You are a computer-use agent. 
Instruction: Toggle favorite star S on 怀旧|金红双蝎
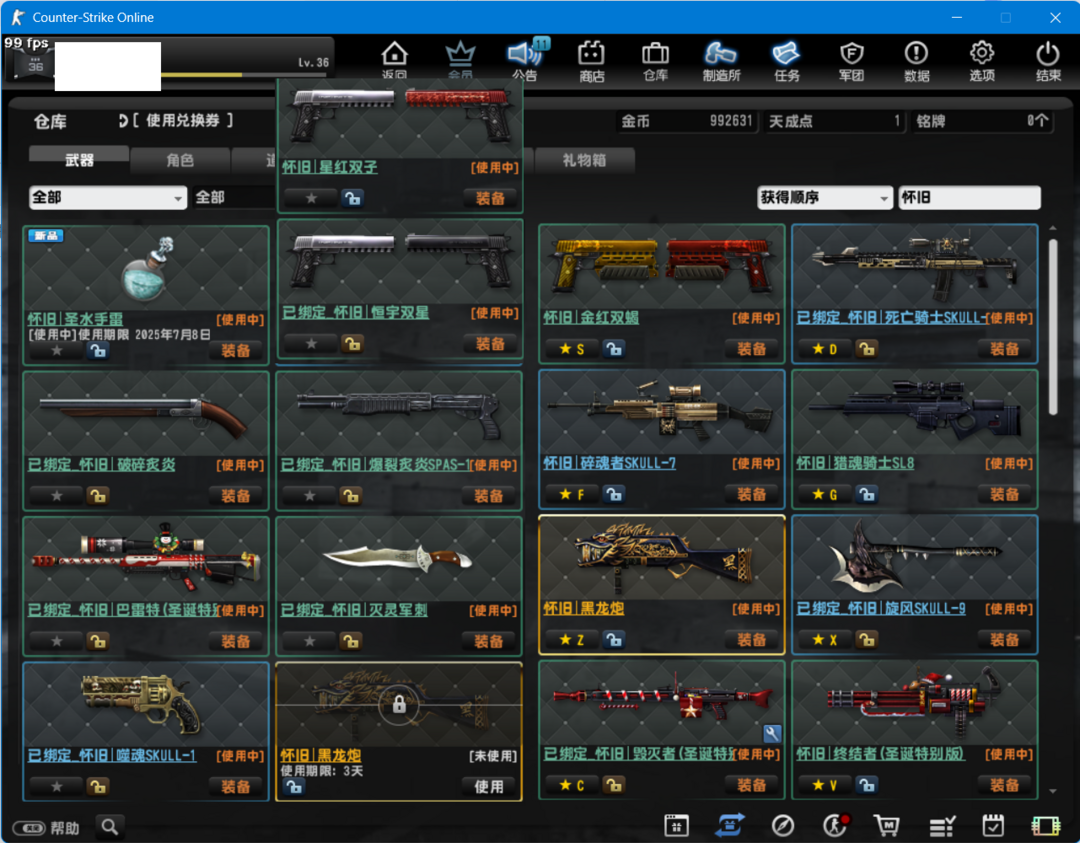point(572,348)
